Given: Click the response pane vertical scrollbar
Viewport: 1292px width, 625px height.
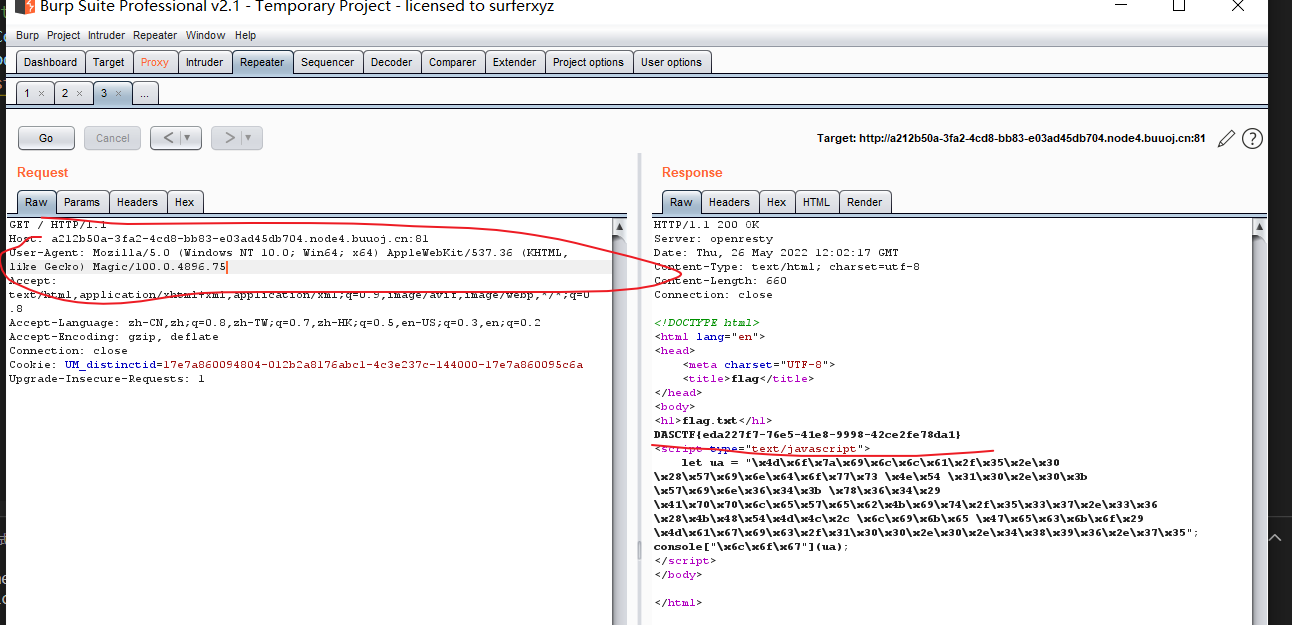Looking at the screenshot, I should (1258, 421).
